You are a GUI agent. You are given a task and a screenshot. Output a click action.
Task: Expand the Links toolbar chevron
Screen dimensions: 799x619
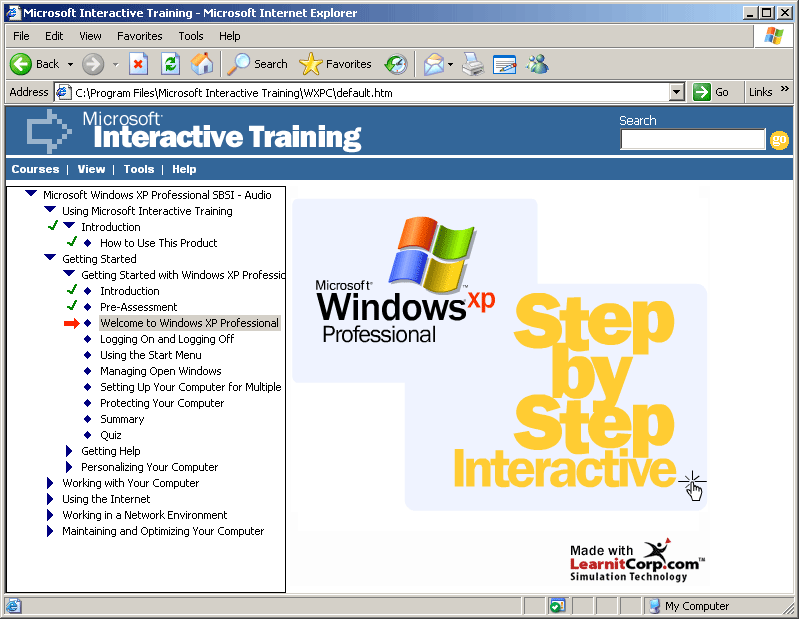(x=785, y=89)
